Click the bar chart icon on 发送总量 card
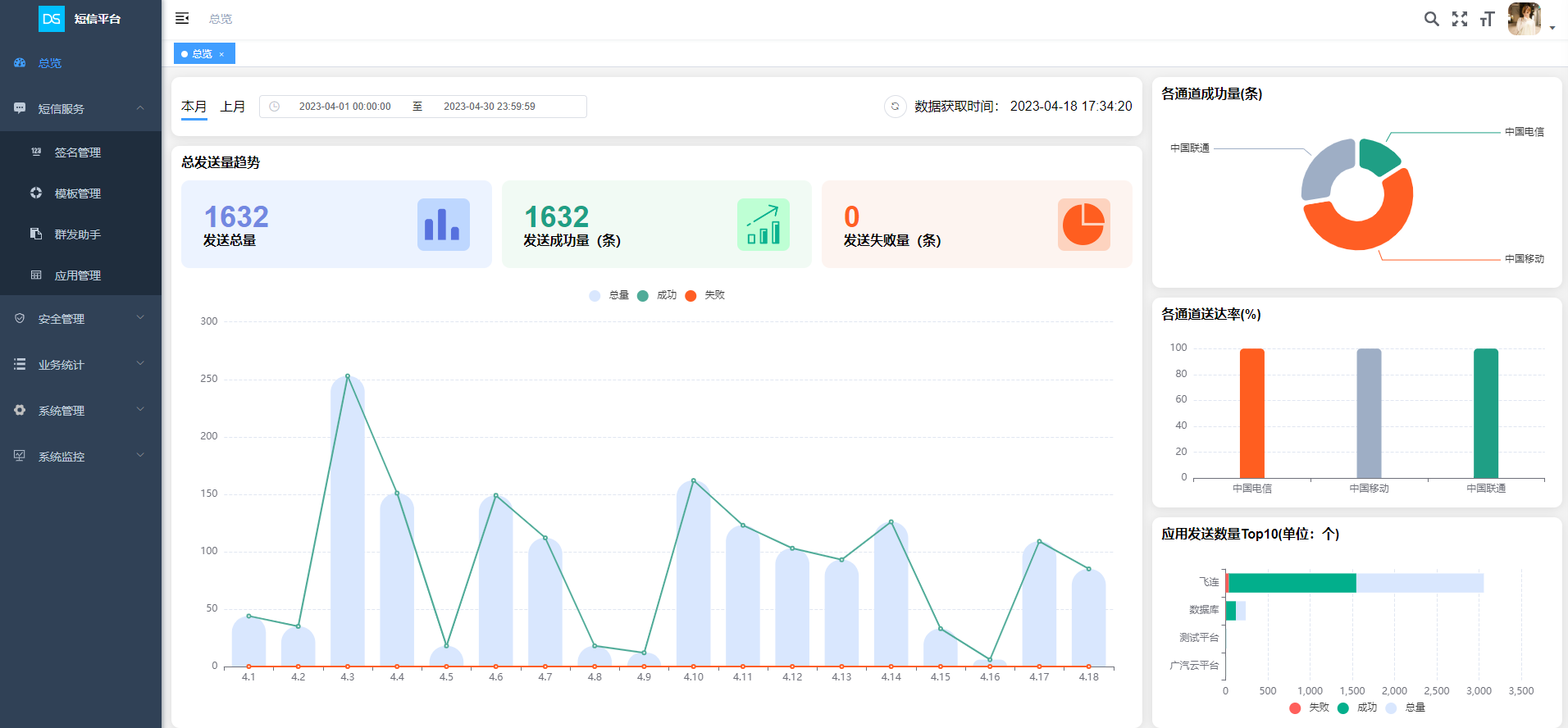Screen dimensions: 1568x728 coord(444,225)
